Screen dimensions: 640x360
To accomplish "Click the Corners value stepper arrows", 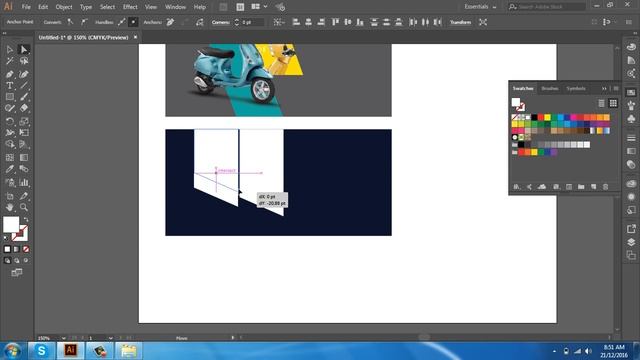I will click(x=236, y=22).
